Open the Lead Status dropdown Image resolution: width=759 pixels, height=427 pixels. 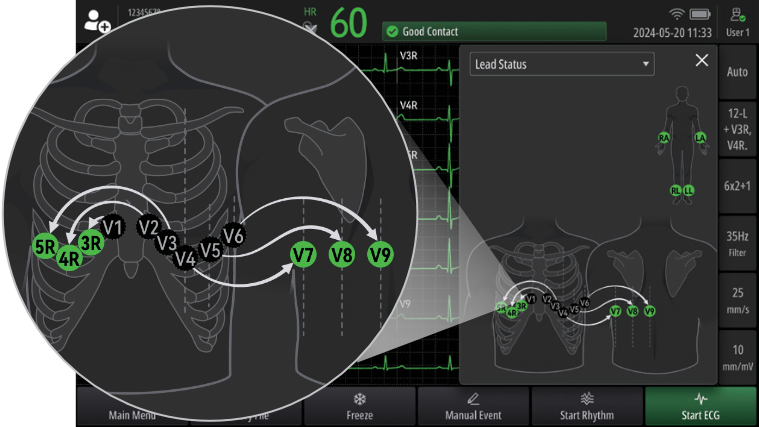[561, 65]
